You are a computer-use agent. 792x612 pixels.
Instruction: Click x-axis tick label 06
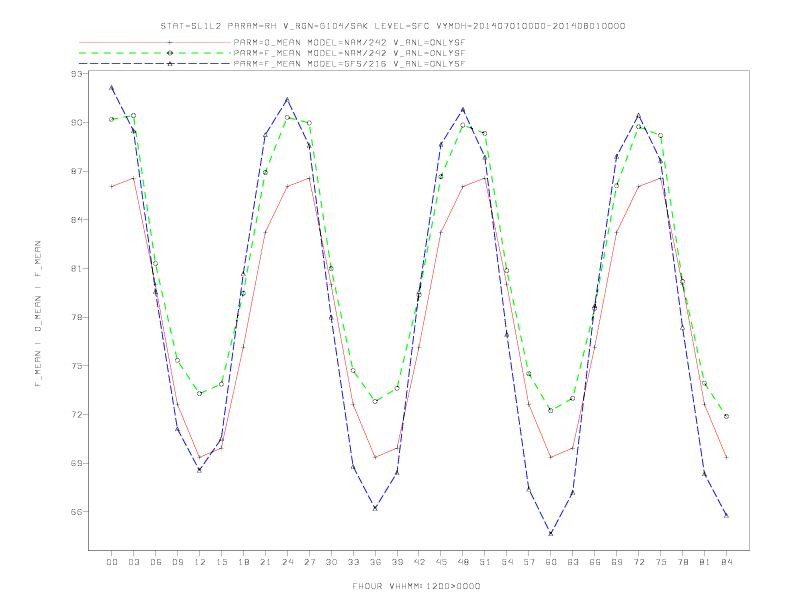(156, 562)
